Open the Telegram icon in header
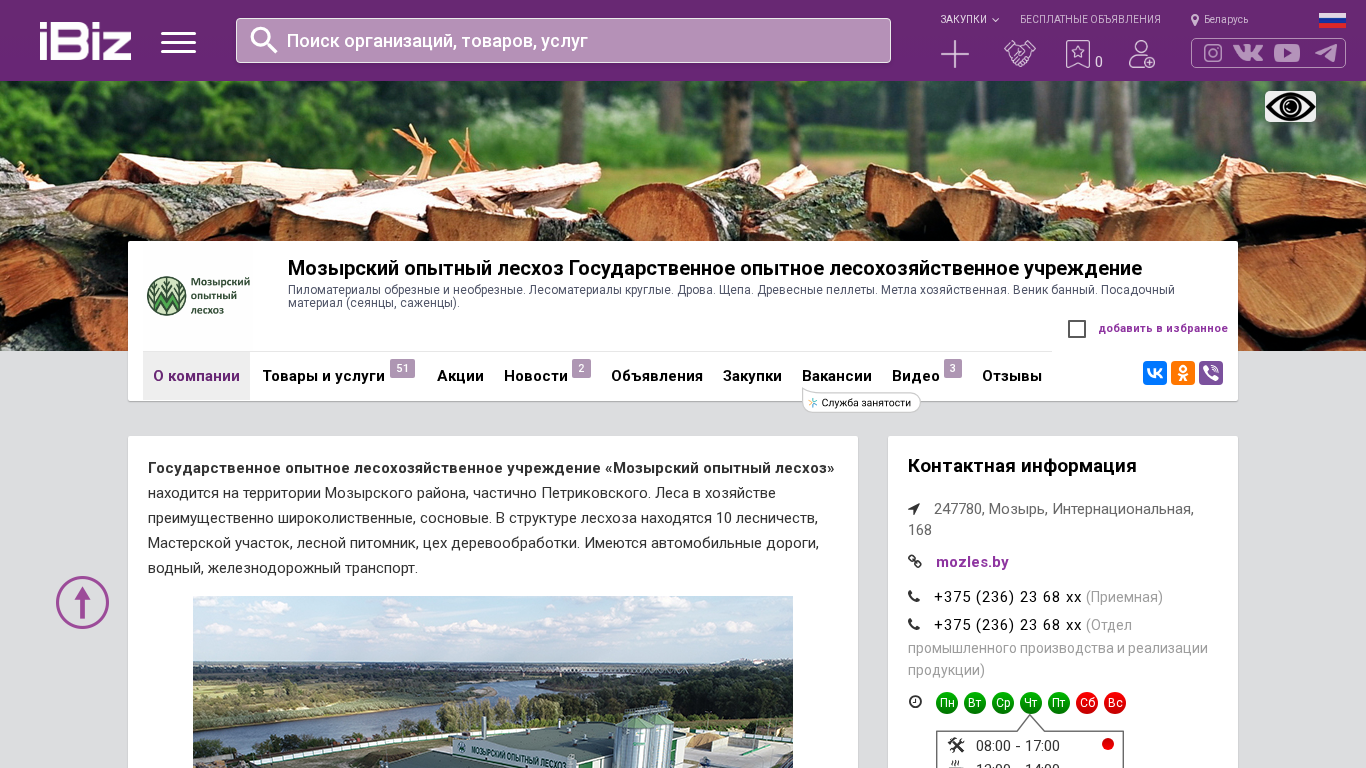The image size is (1366, 768). [1326, 53]
